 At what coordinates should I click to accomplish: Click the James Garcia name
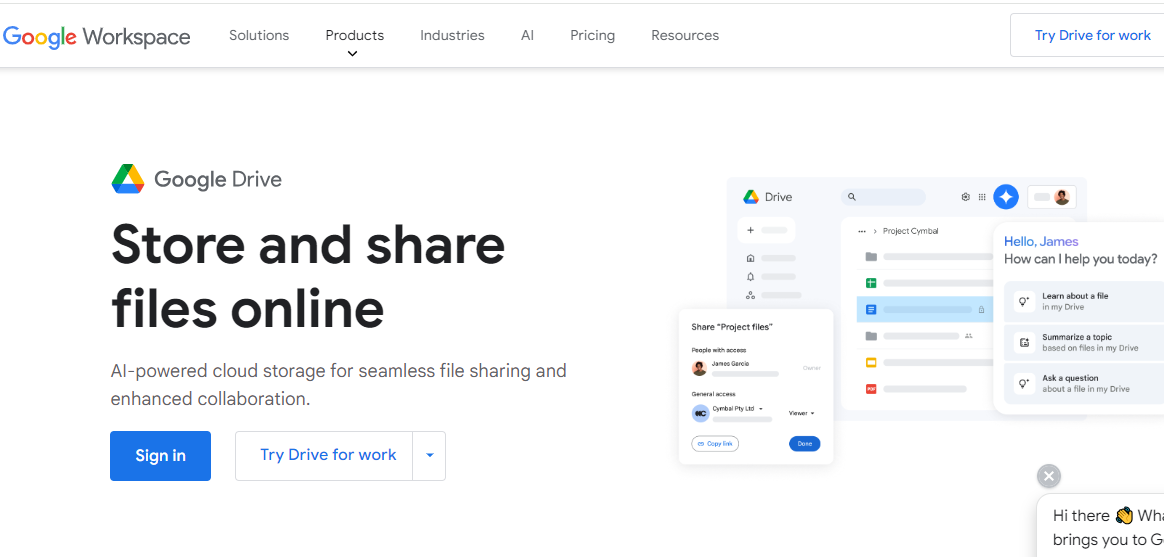(730, 364)
